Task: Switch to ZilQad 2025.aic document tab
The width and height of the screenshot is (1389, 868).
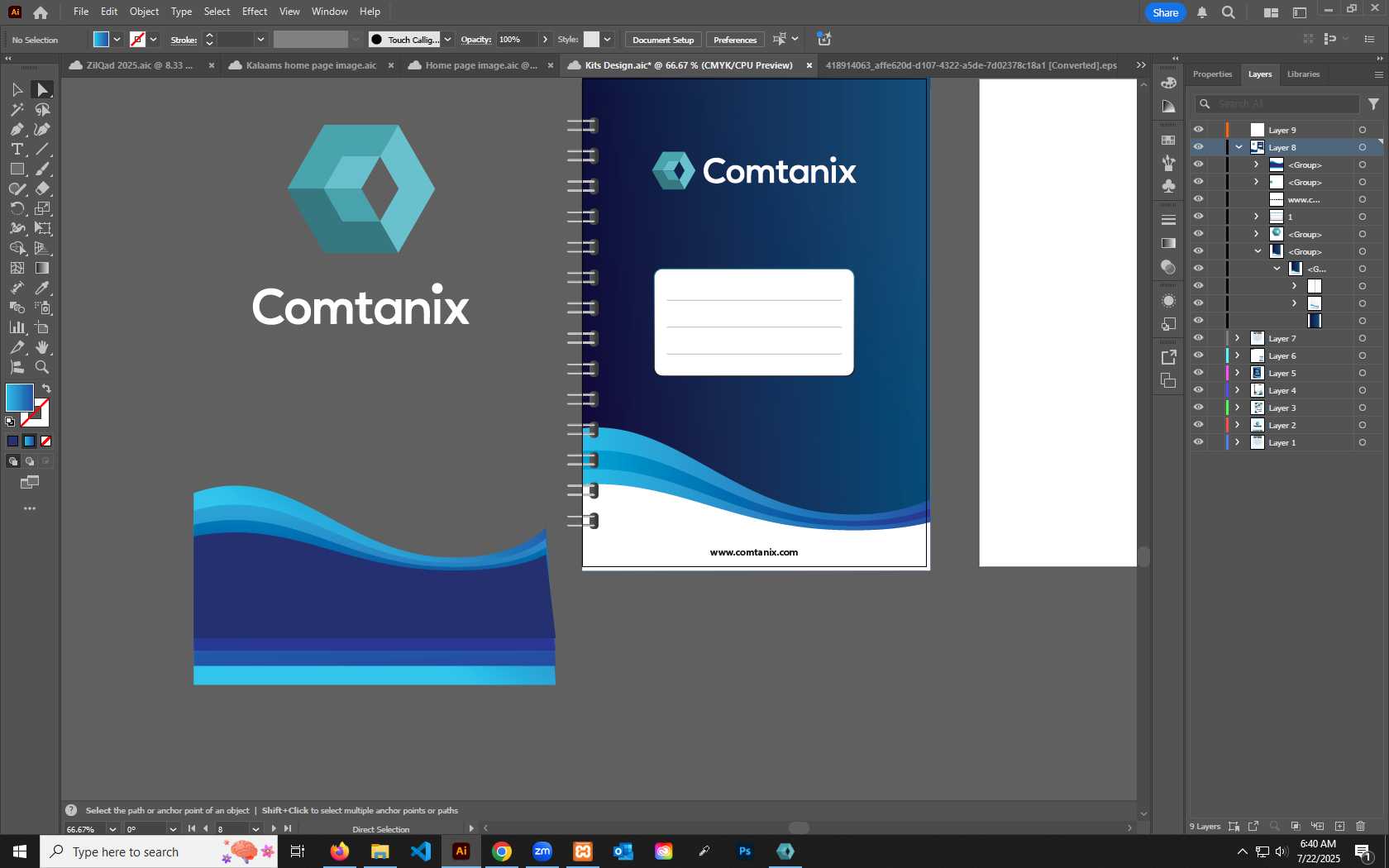Action: pyautogui.click(x=139, y=65)
